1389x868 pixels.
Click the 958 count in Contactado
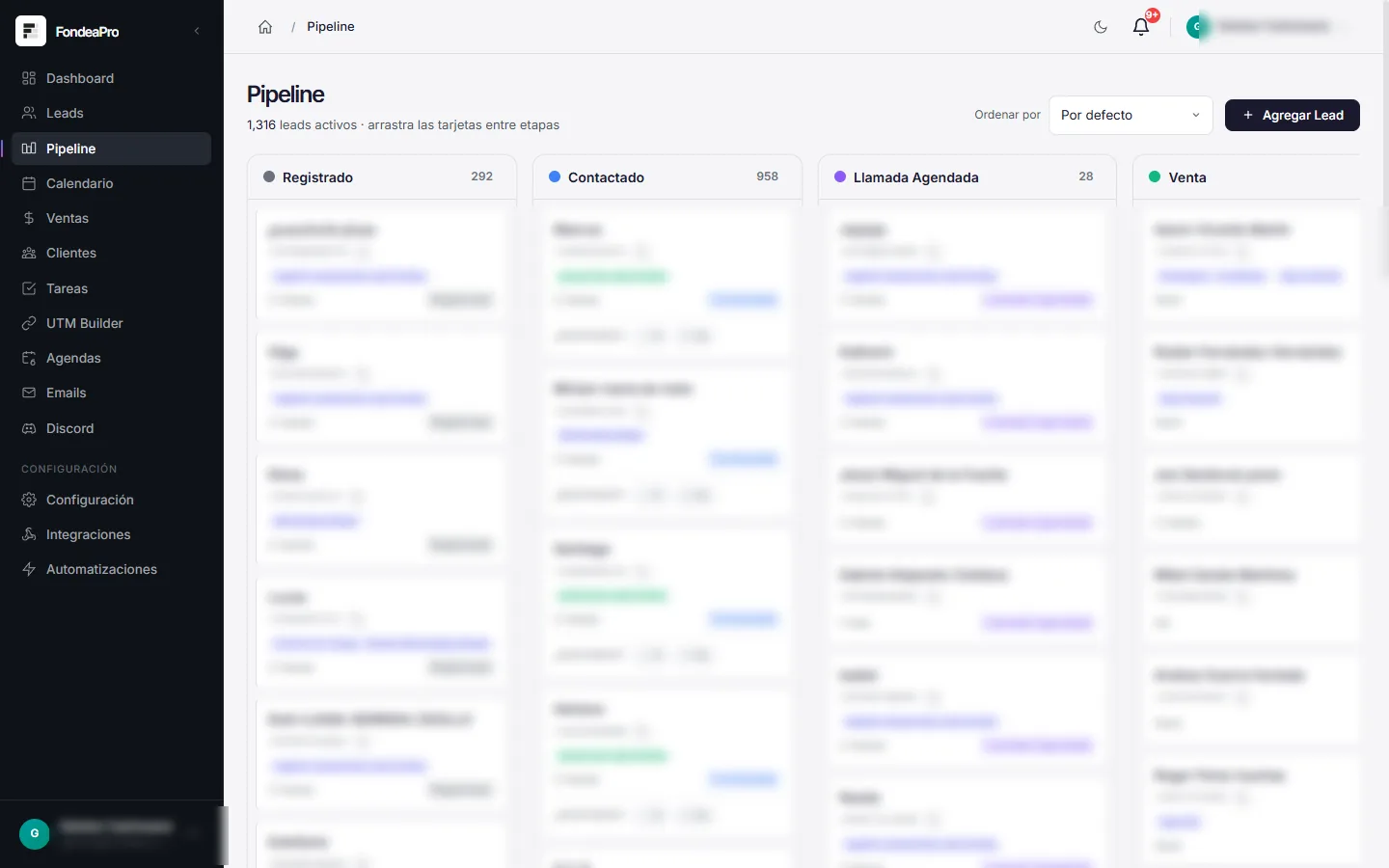coord(768,176)
